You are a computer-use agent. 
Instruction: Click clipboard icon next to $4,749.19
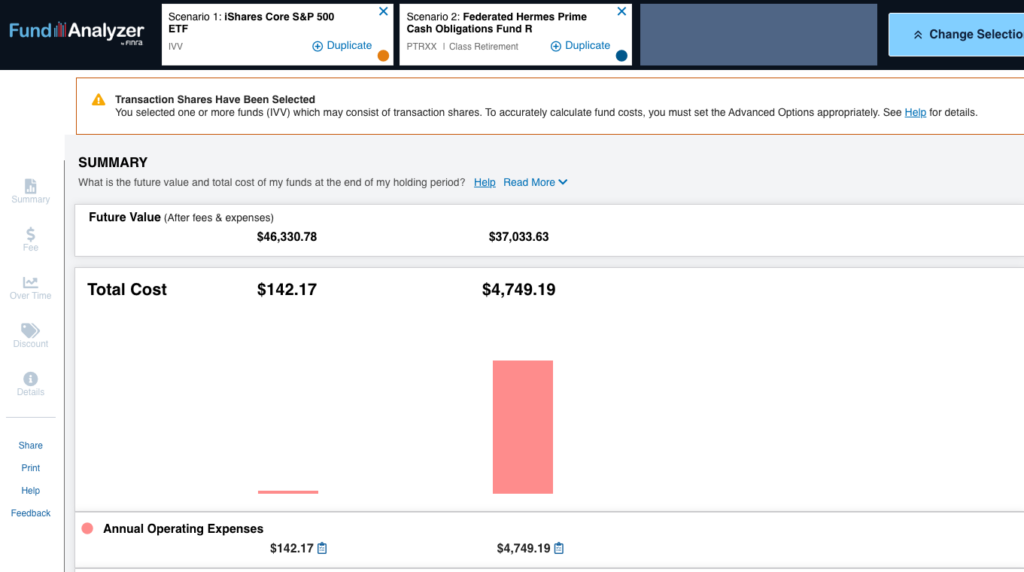tap(559, 548)
